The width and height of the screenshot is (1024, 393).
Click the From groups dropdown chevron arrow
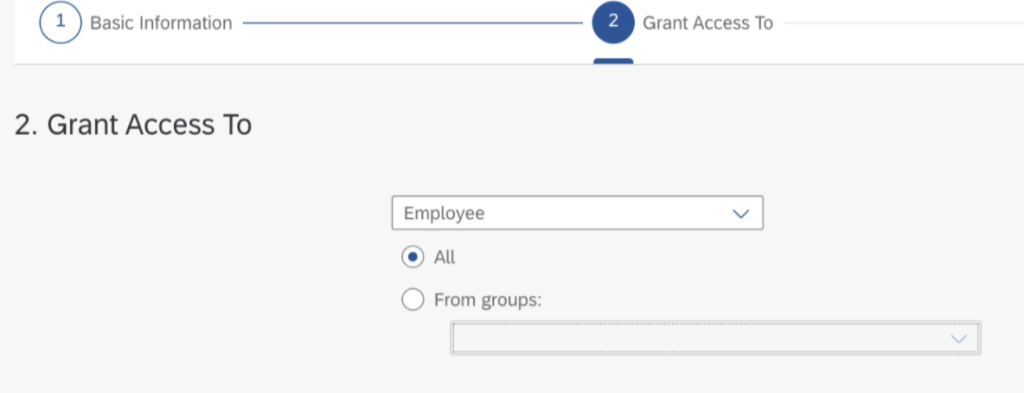click(x=959, y=338)
